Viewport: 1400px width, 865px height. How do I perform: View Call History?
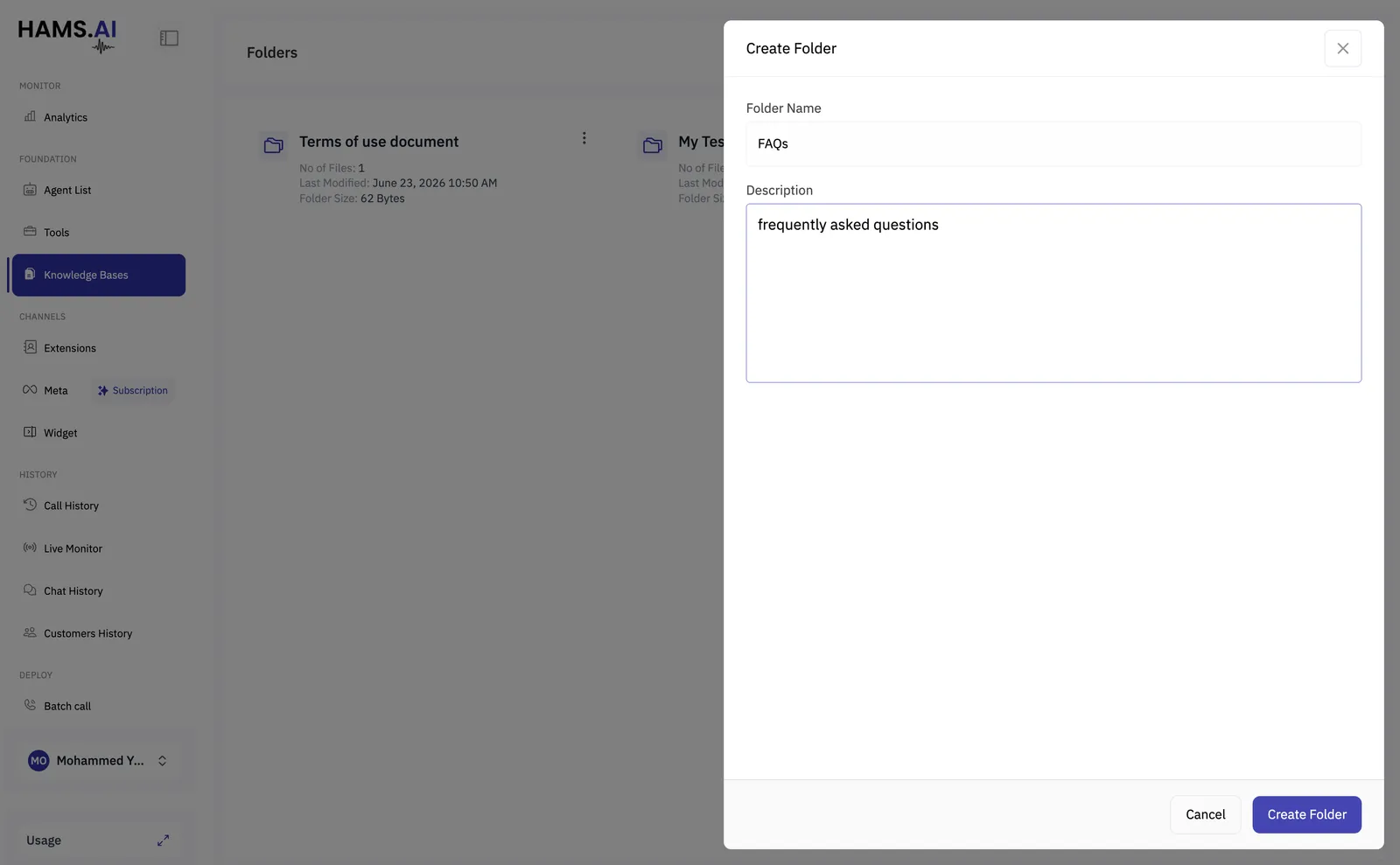[x=71, y=506]
